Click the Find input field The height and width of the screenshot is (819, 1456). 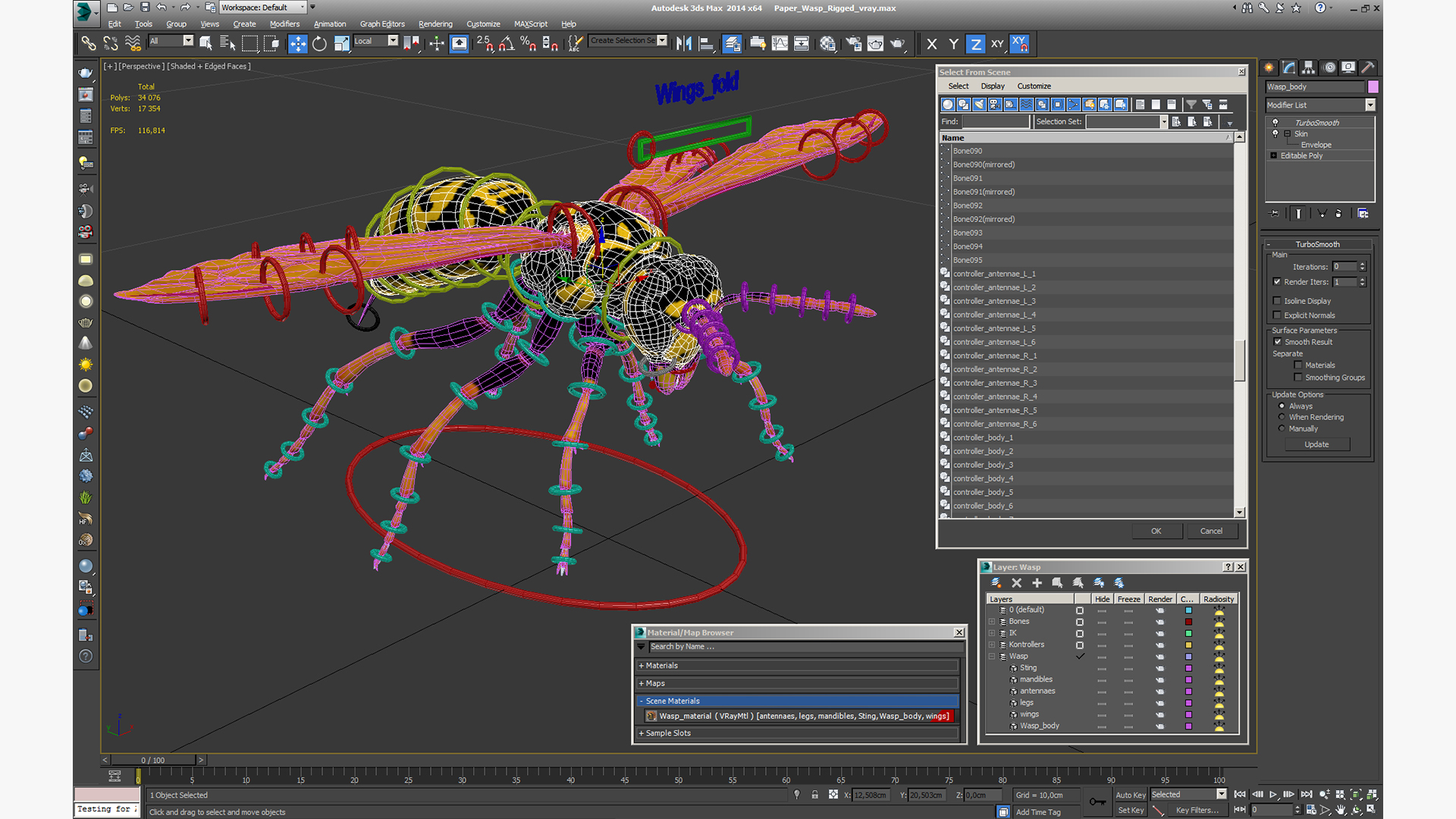[995, 122]
